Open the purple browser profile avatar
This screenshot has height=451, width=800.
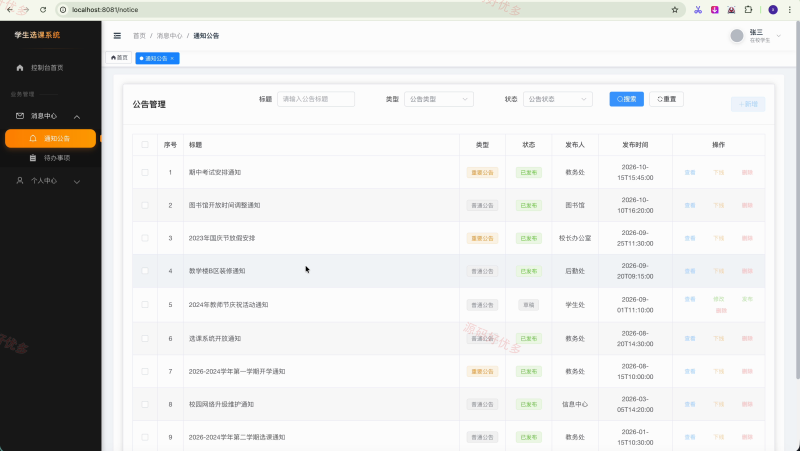pos(772,10)
